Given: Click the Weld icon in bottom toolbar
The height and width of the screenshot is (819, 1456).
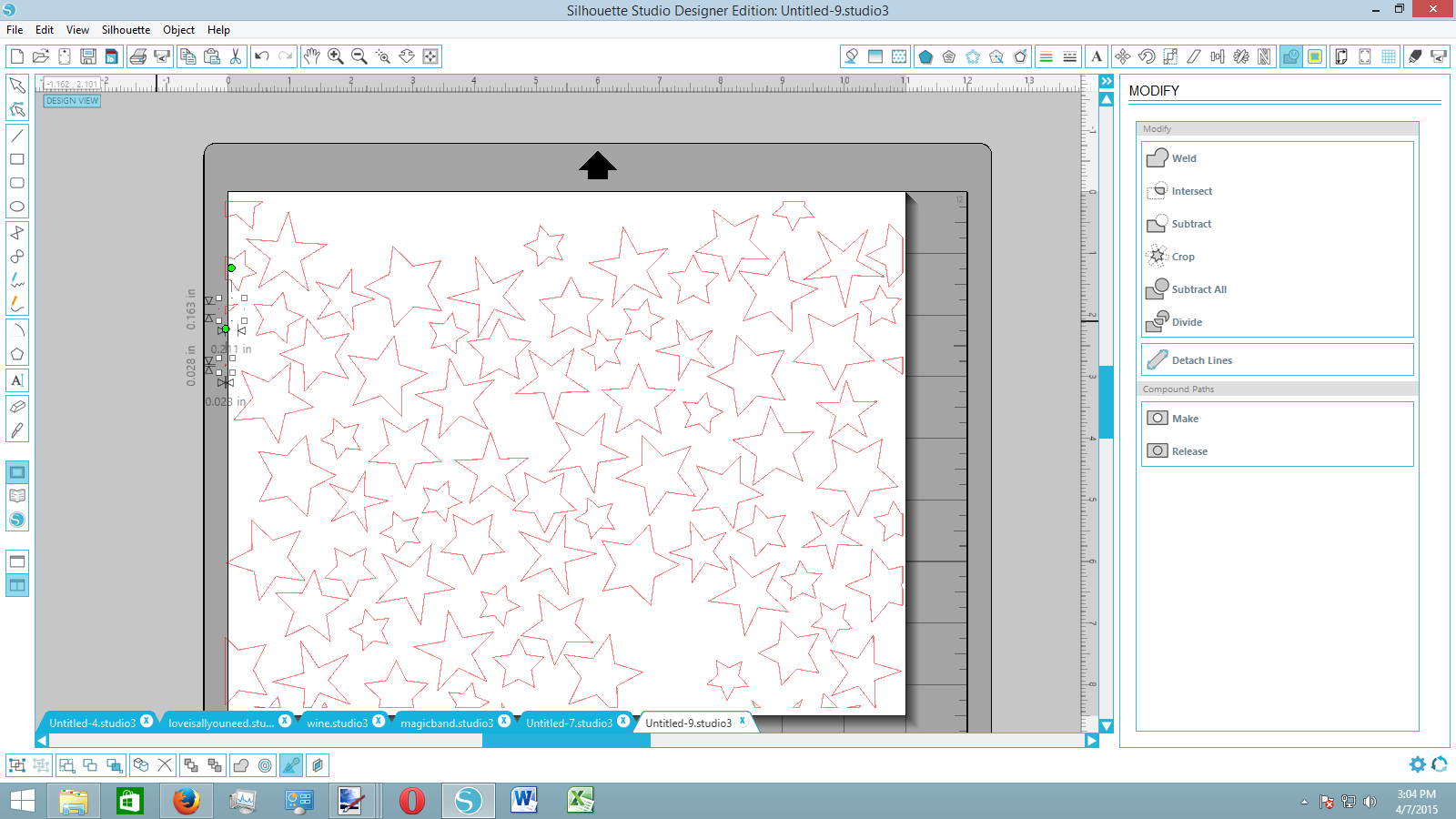Looking at the screenshot, I should point(241,765).
